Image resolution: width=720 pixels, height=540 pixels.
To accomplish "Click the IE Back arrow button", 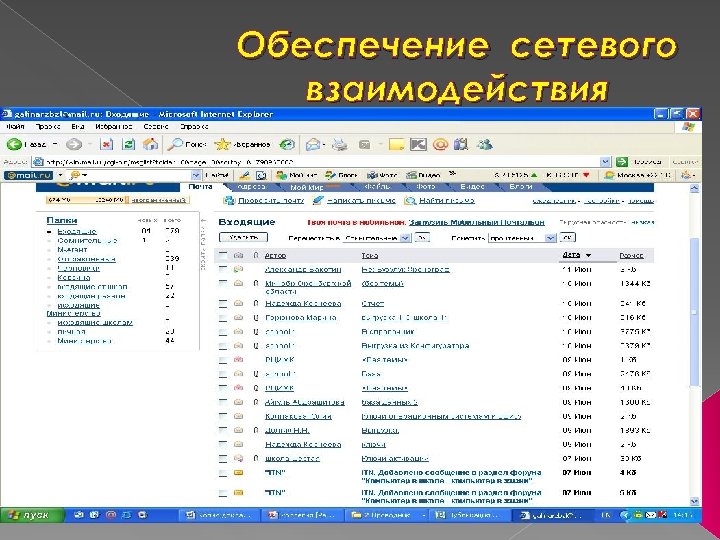I will pos(14,145).
